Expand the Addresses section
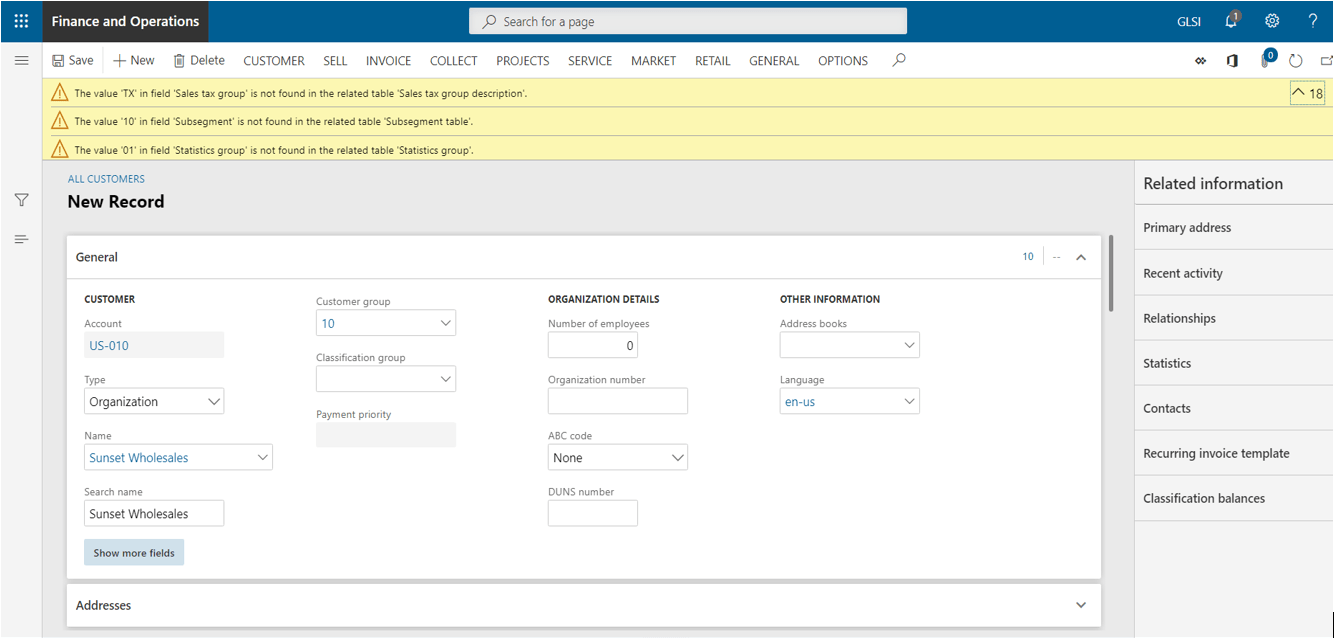Viewport: 1334px width, 638px height. tap(1081, 605)
